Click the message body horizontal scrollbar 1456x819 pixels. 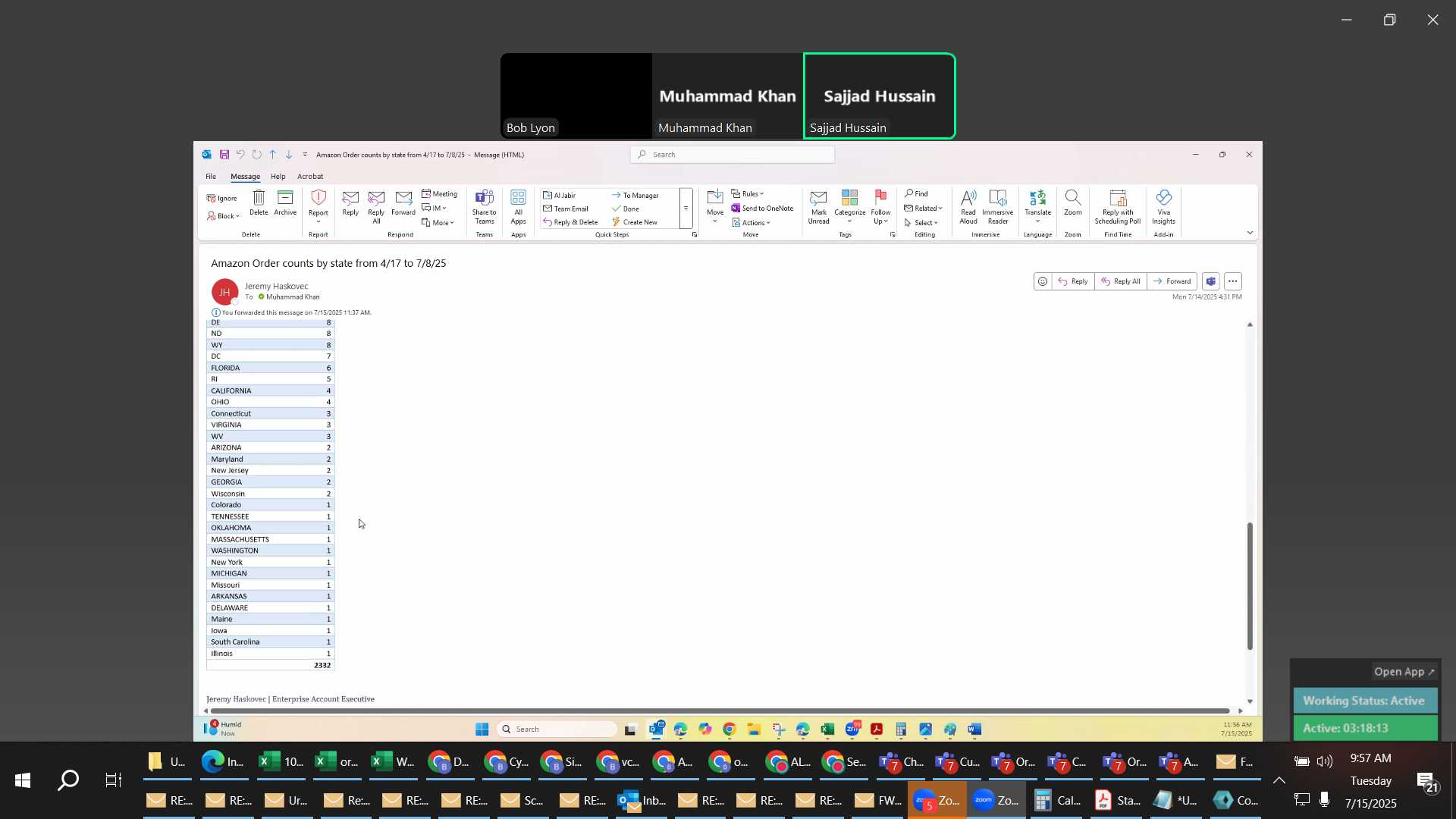[x=720, y=711]
